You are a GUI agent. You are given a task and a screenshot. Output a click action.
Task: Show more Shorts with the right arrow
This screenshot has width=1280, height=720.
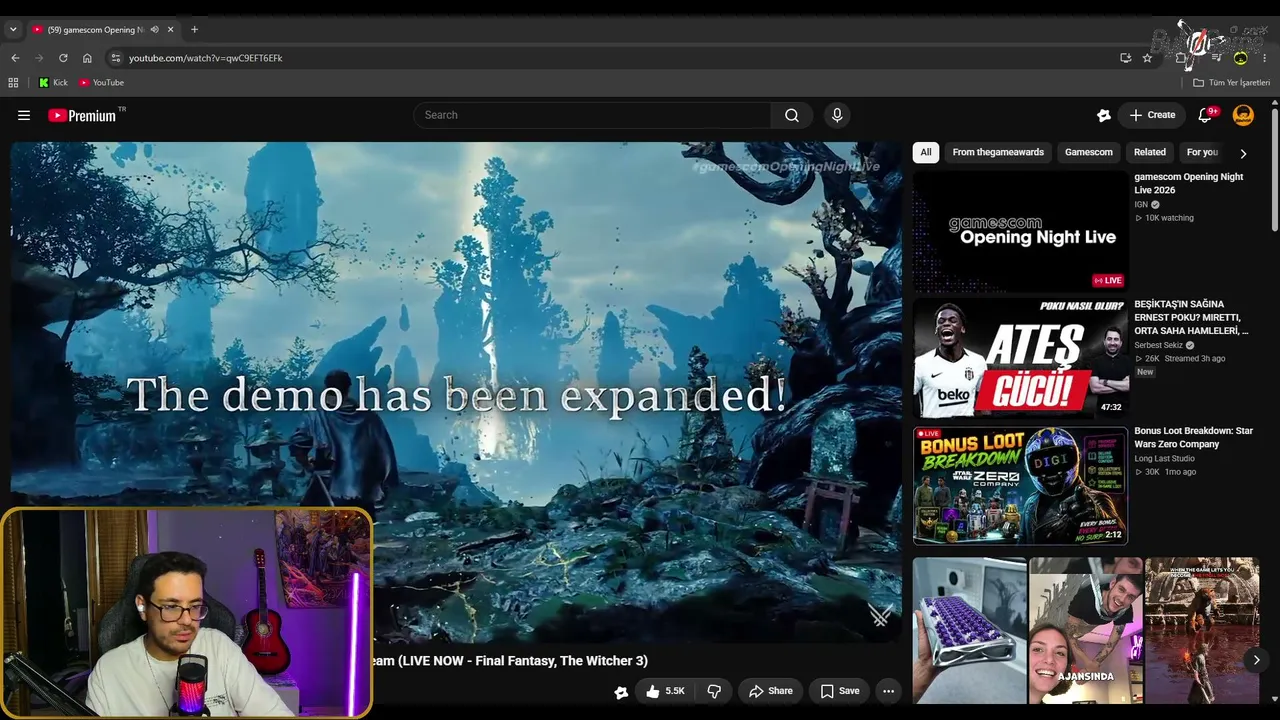pyautogui.click(x=1256, y=660)
